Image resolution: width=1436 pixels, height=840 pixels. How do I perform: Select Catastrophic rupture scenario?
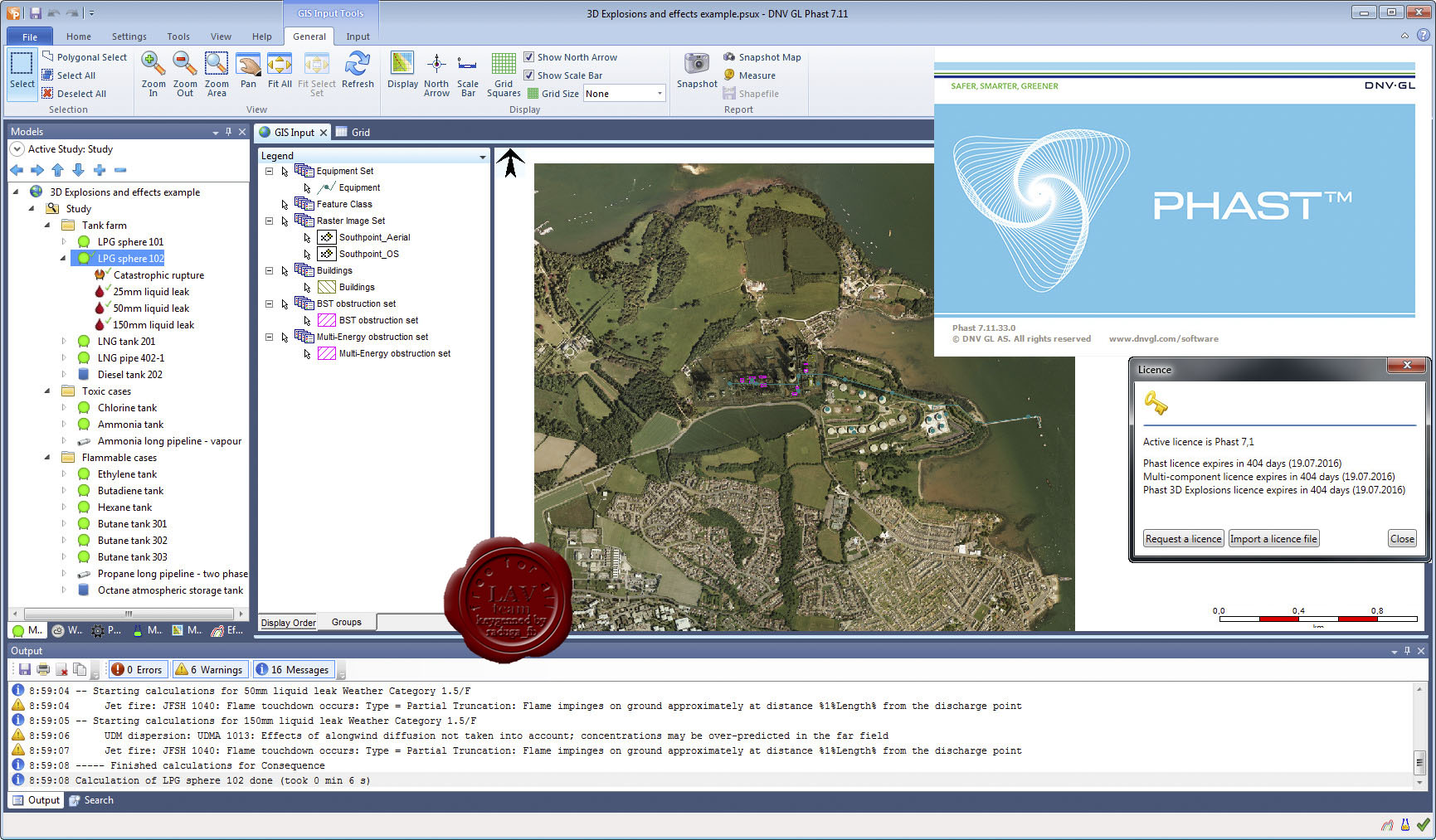point(158,274)
